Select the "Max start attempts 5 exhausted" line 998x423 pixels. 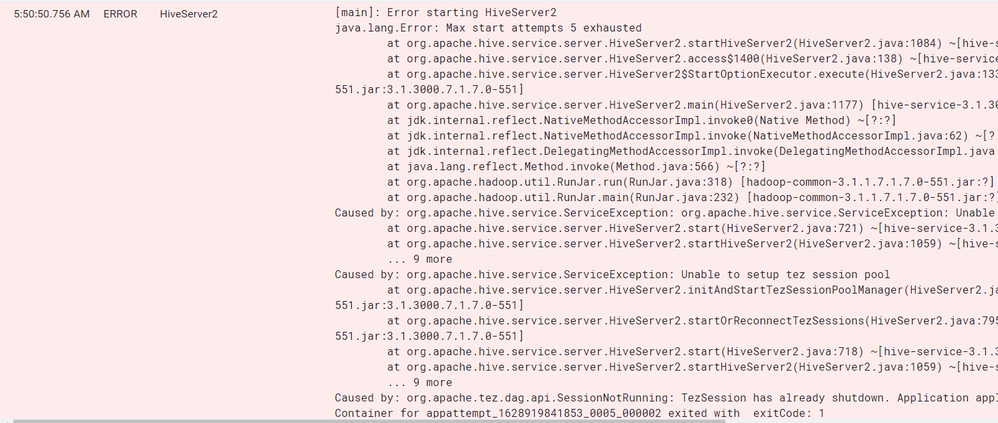click(488, 28)
